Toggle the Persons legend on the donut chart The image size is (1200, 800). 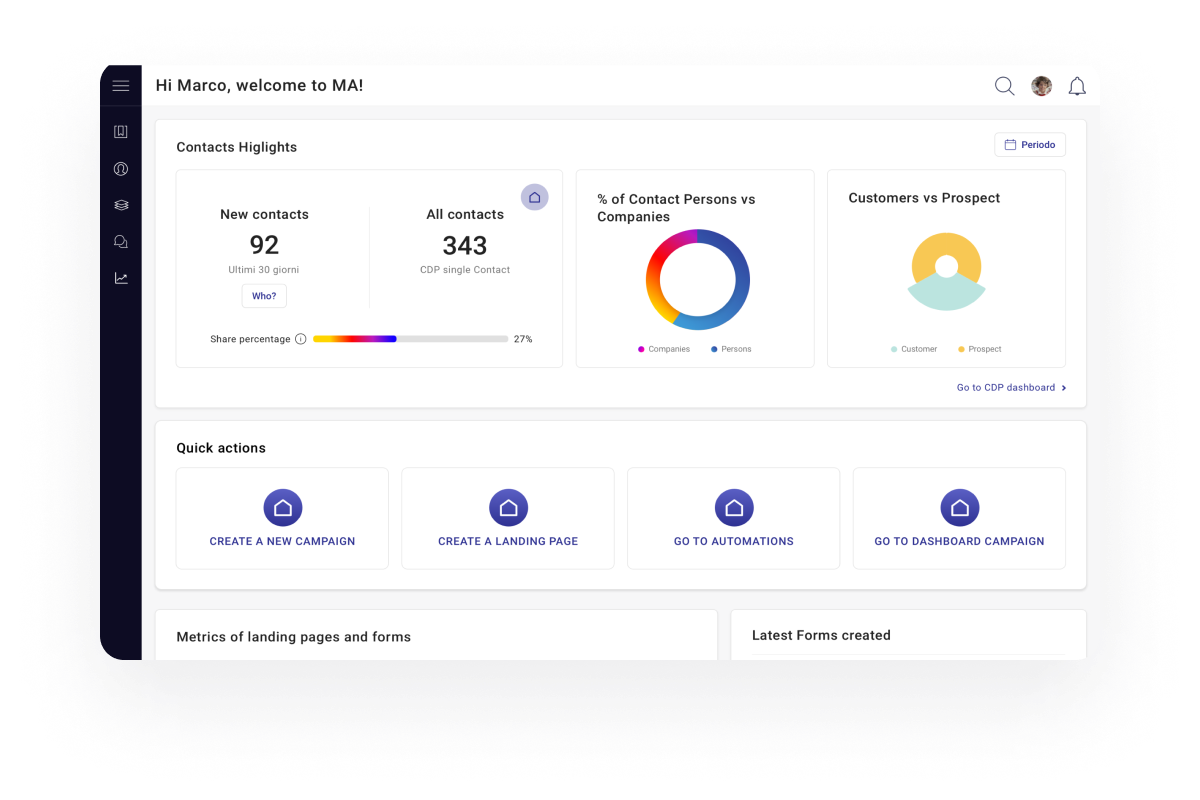point(731,349)
